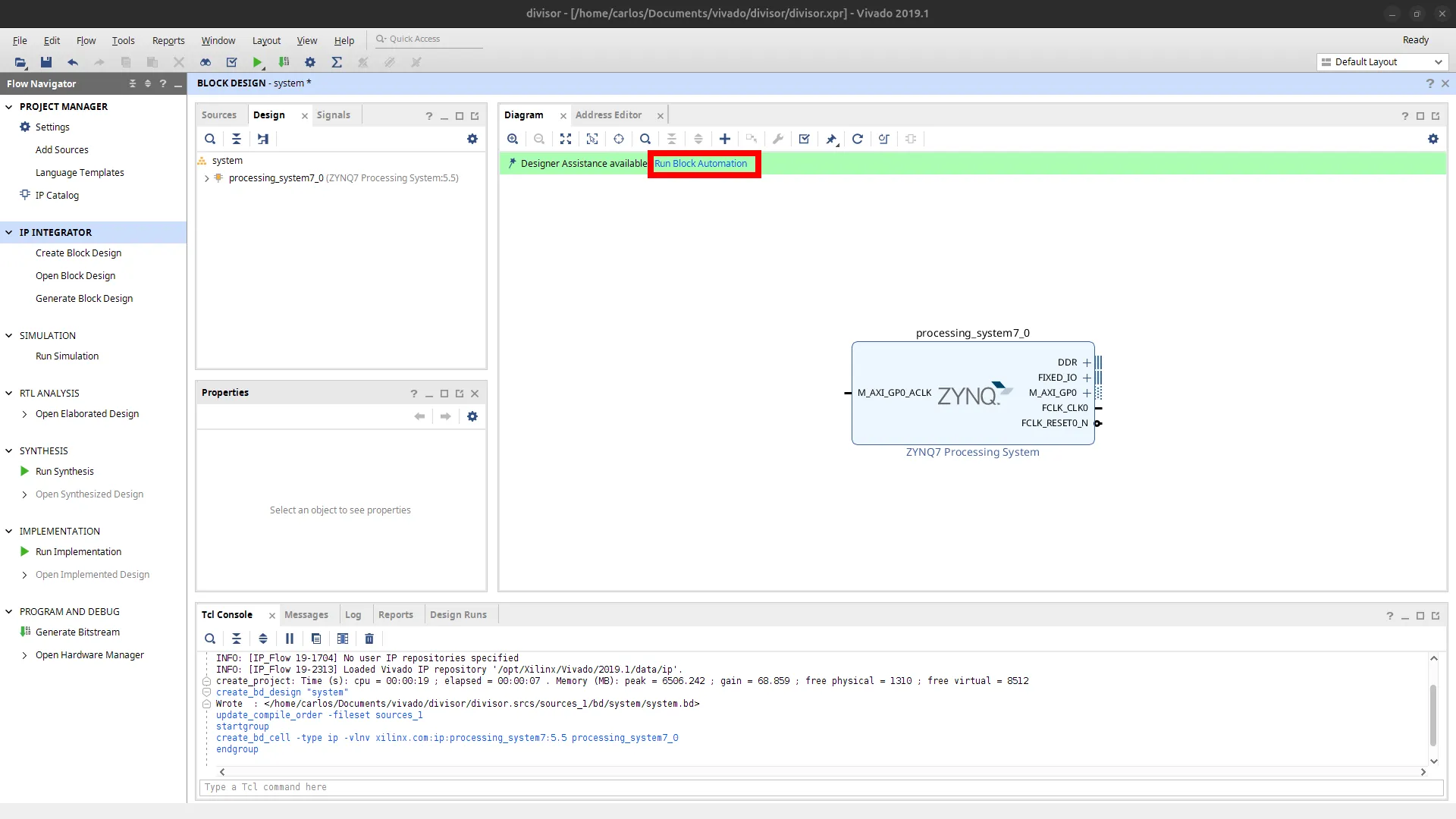Open Properties panel settings gear
This screenshot has height=819, width=1456.
coord(472,416)
